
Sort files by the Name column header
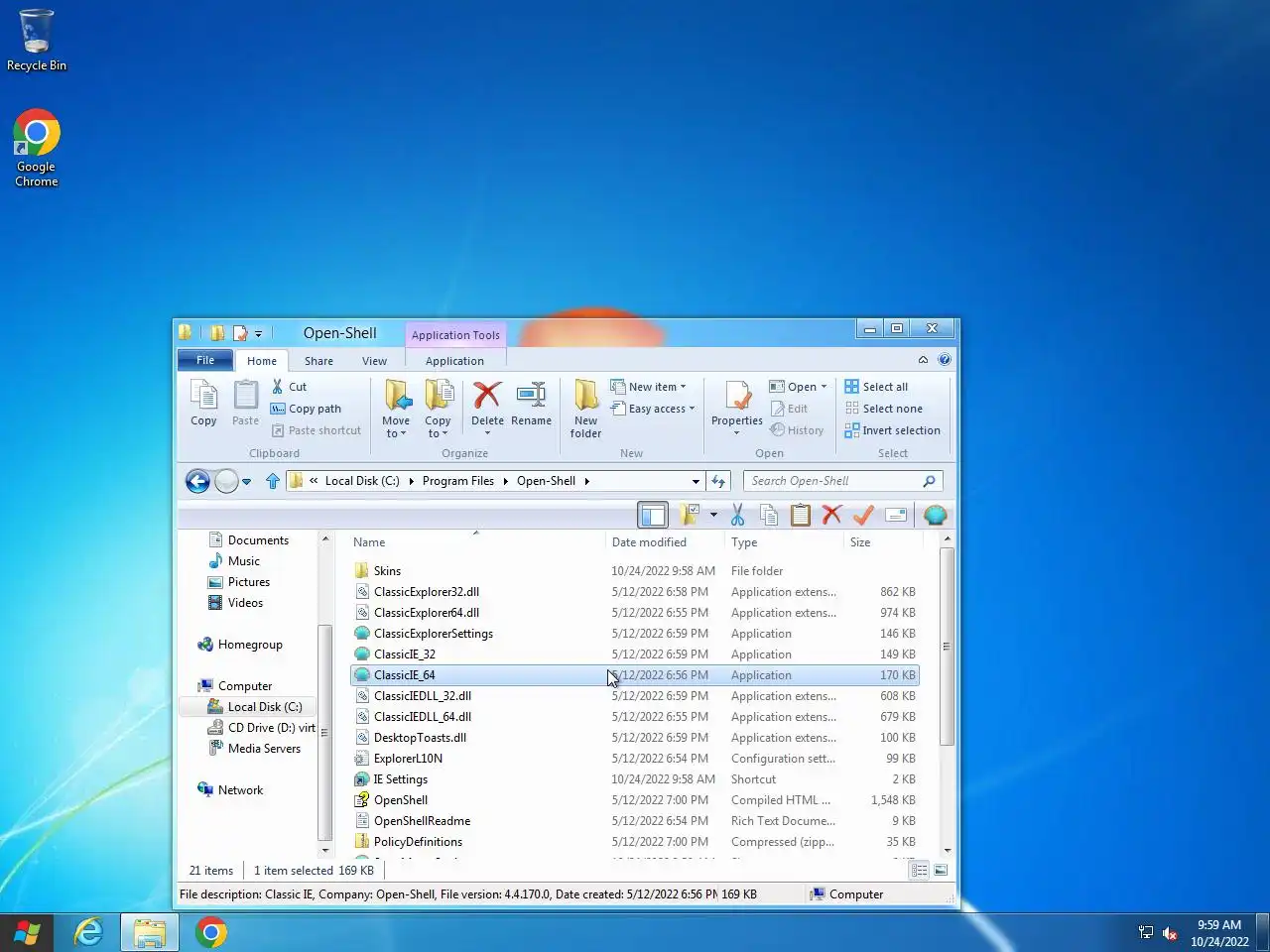pos(476,542)
